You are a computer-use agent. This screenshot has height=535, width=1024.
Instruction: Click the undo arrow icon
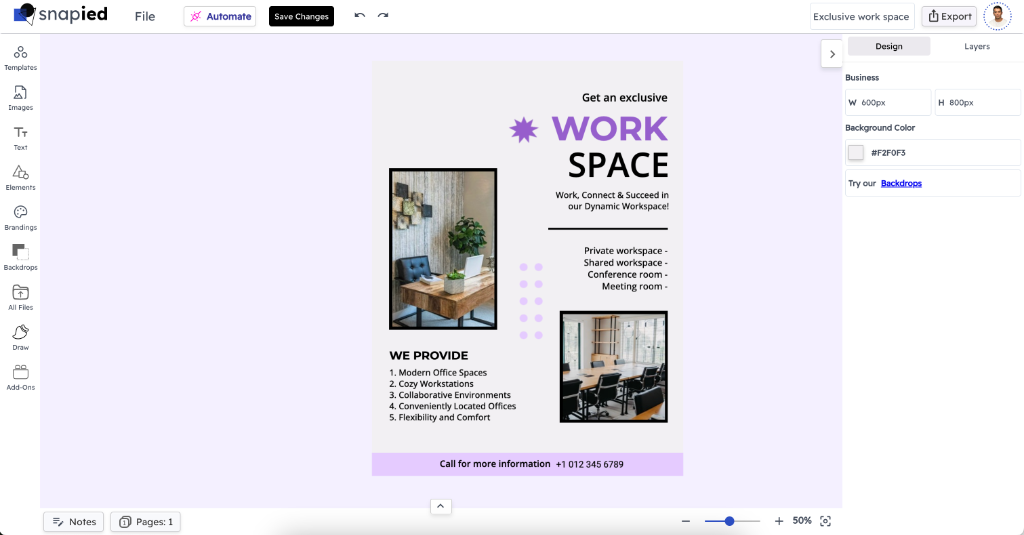click(360, 16)
